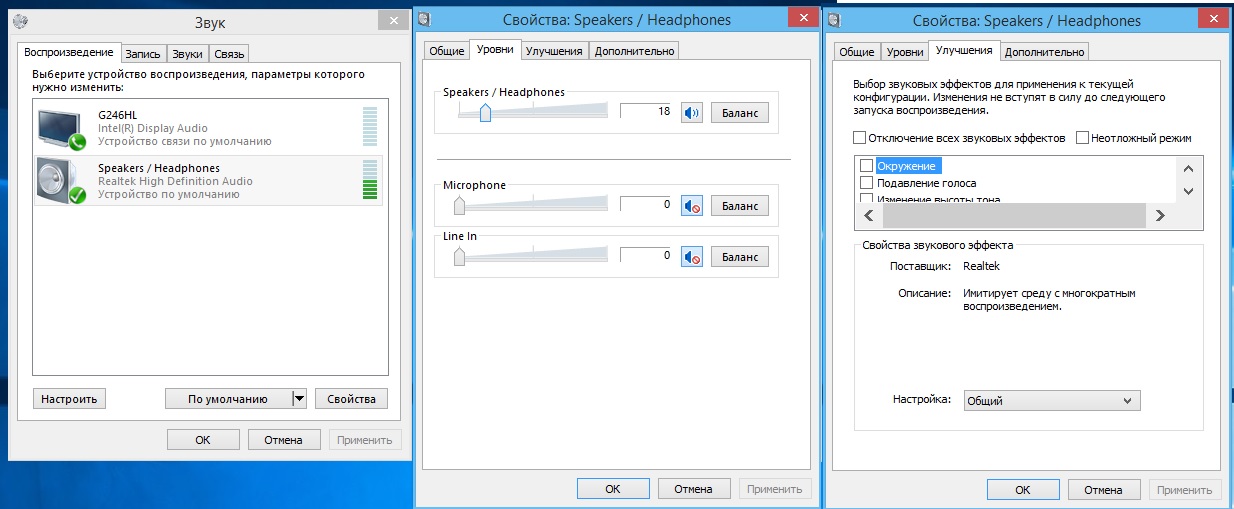Enable Отключение всех звуковых эффектов checkbox

pos(859,138)
